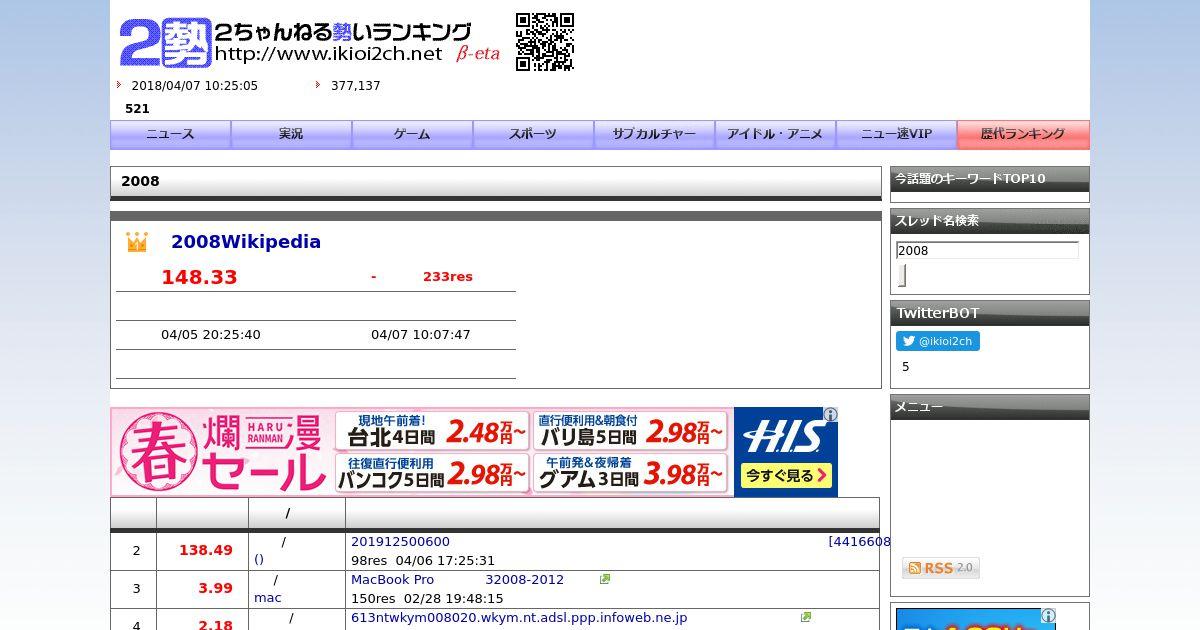
Task: Click the TwitterBOT panel header
Action: coord(990,313)
